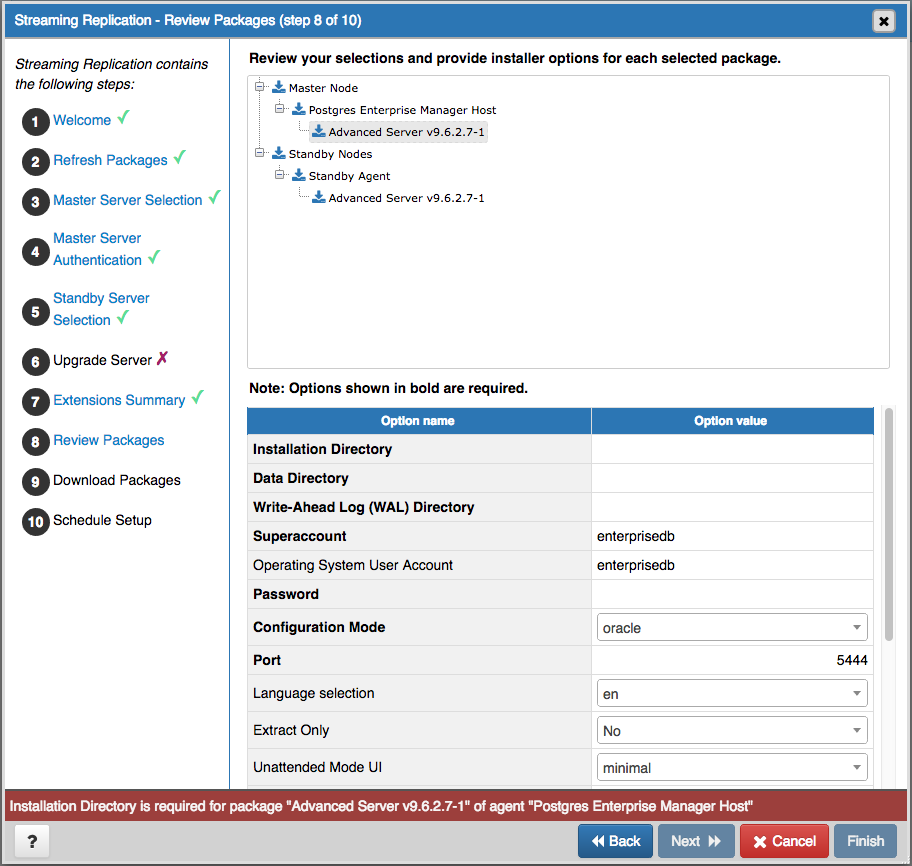Click the step 9 number circle
The image size is (912, 866).
tap(35, 482)
